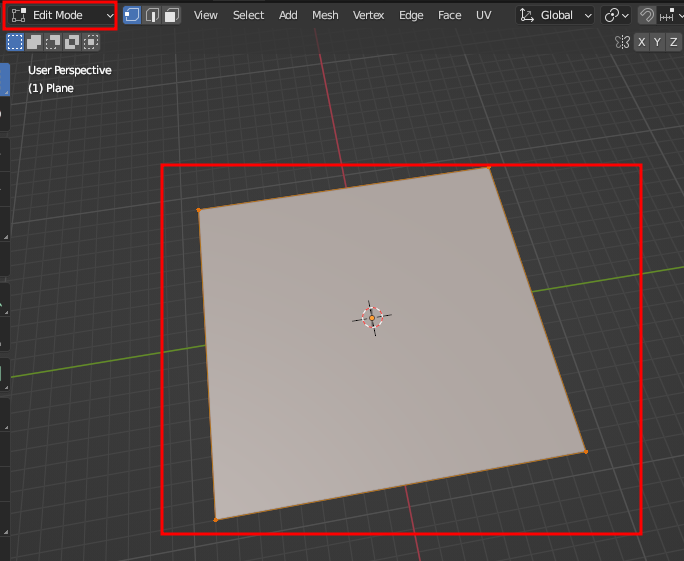The height and width of the screenshot is (561, 684).
Task: Select the plane's bottom-right corner vertex
Action: [x=586, y=452]
